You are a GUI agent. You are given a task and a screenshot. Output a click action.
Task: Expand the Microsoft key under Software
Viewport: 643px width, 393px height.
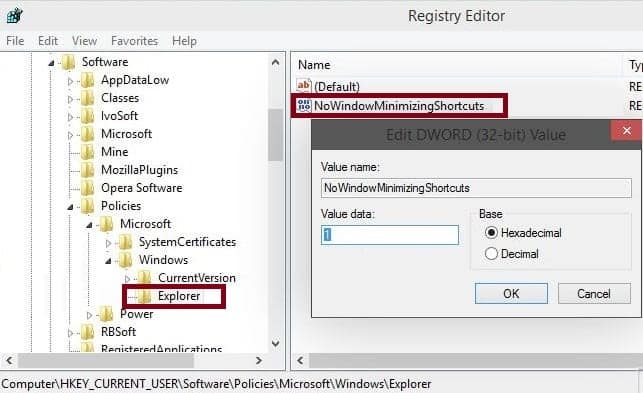point(70,135)
